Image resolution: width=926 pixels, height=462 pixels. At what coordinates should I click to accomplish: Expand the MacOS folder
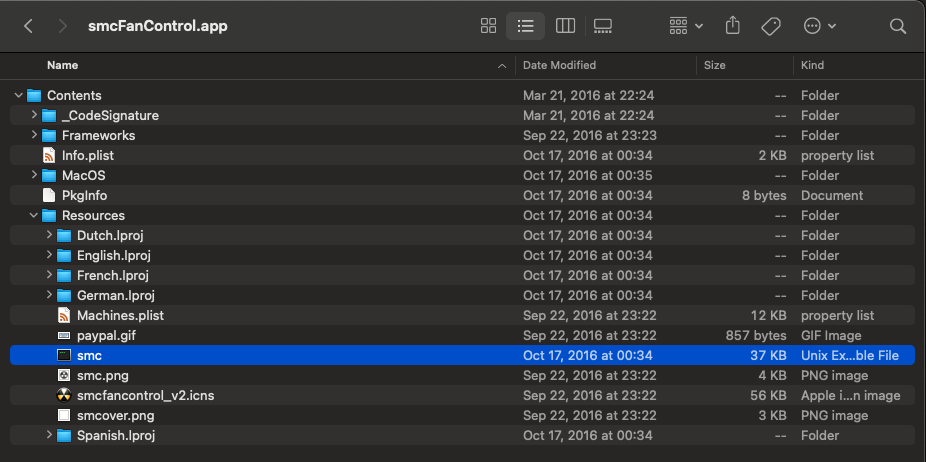[x=34, y=175]
